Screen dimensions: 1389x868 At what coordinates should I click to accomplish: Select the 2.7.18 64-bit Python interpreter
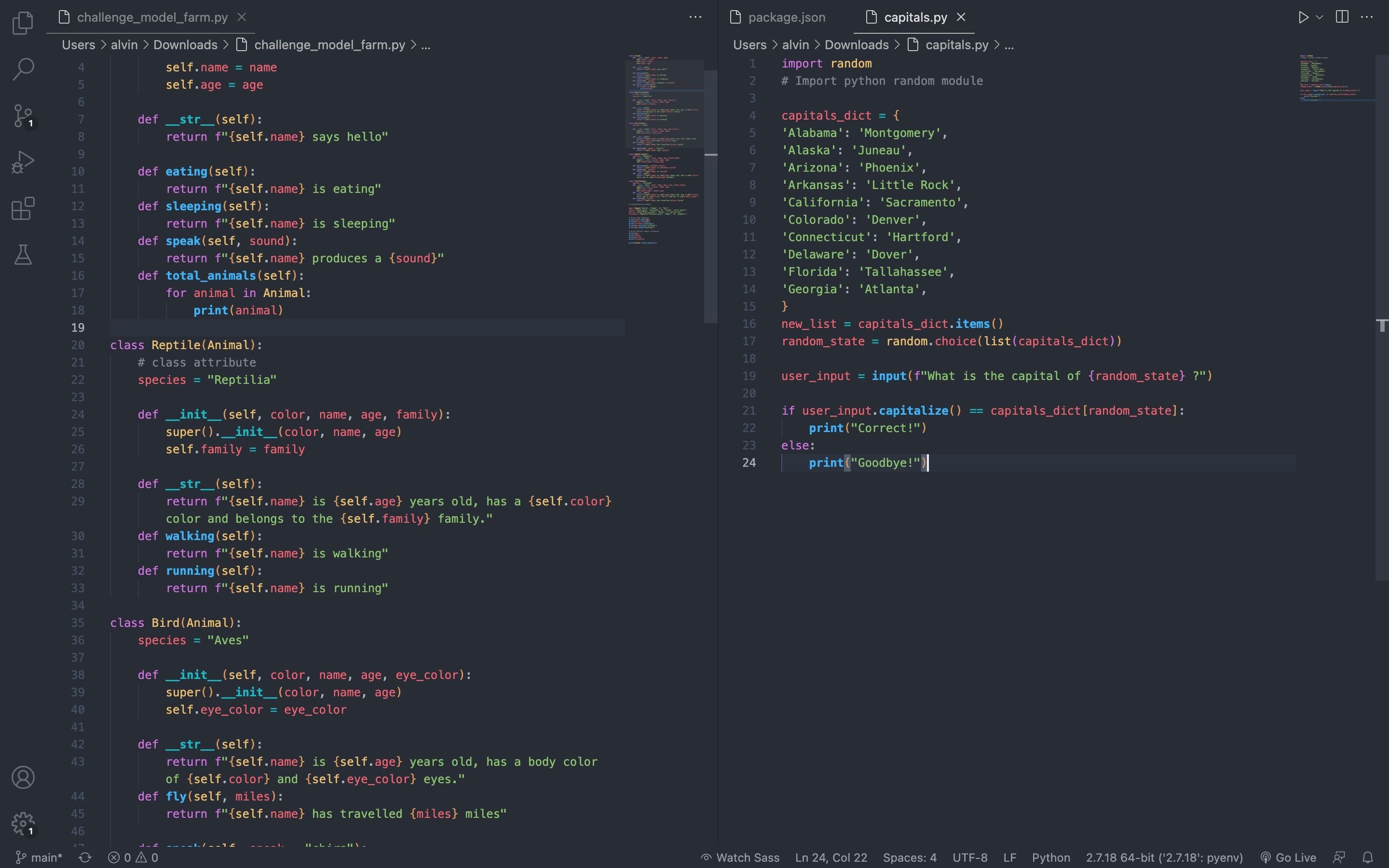pyautogui.click(x=1164, y=858)
